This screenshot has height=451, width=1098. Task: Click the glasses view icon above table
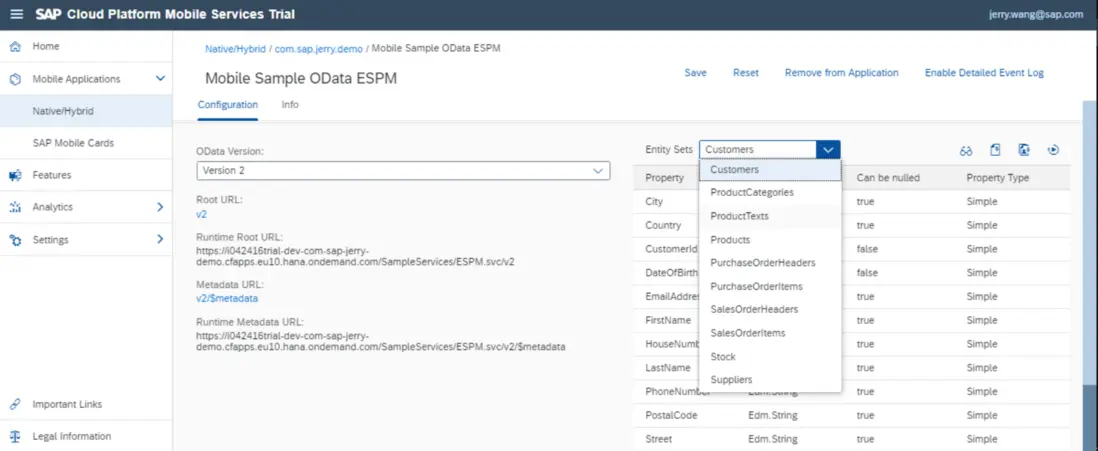[x=966, y=150]
